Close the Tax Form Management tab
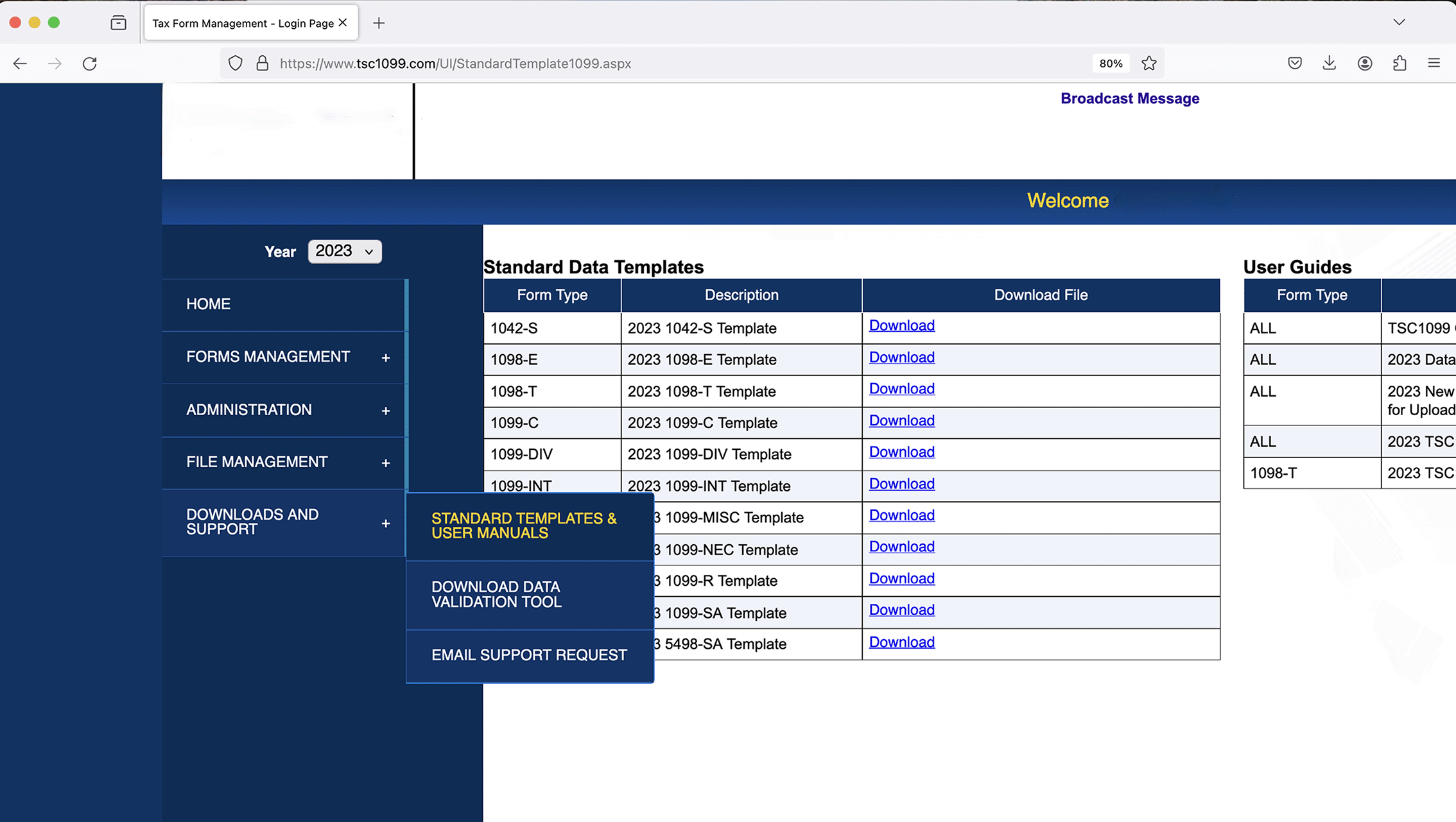This screenshot has height=822, width=1456. pyautogui.click(x=343, y=22)
